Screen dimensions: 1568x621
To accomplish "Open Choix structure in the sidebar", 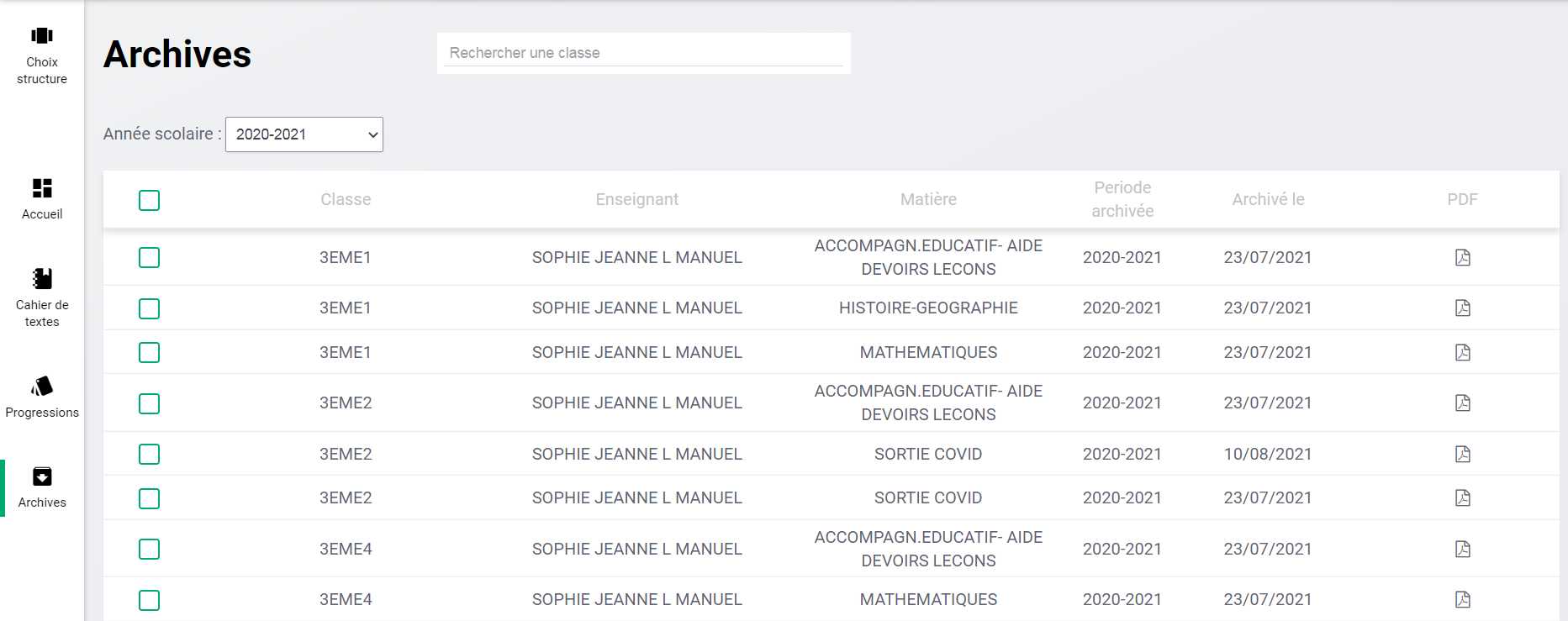I will pyautogui.click(x=42, y=55).
